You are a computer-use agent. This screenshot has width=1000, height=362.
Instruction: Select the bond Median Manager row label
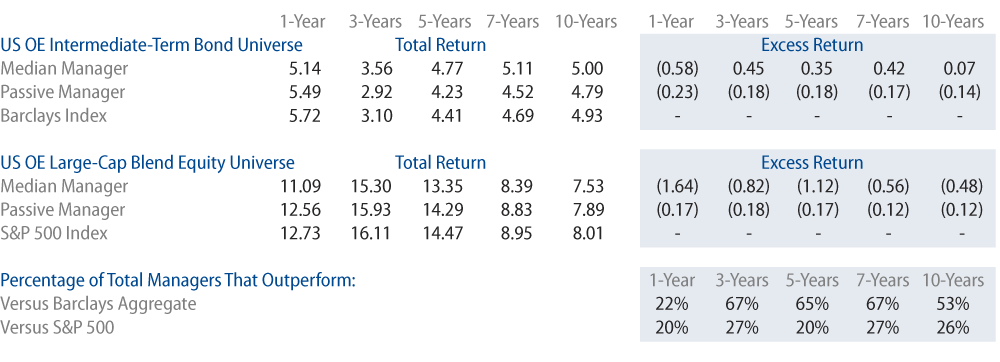pos(64,69)
